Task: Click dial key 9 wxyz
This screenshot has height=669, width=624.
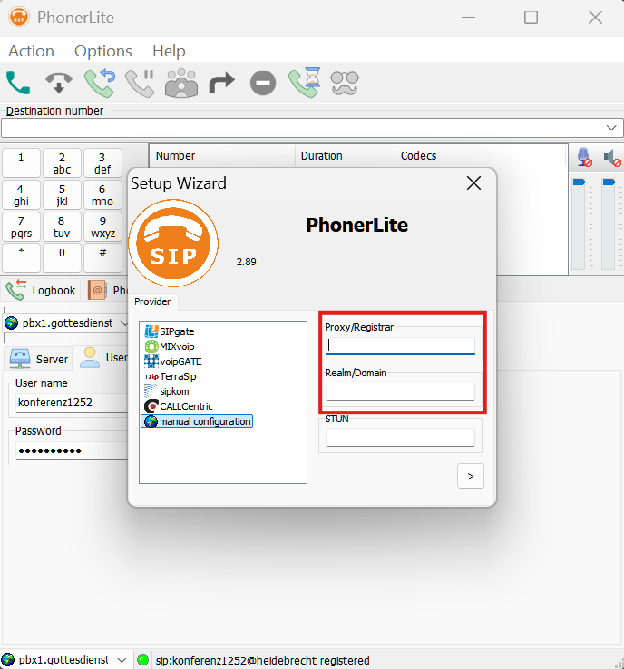Action: [102, 227]
